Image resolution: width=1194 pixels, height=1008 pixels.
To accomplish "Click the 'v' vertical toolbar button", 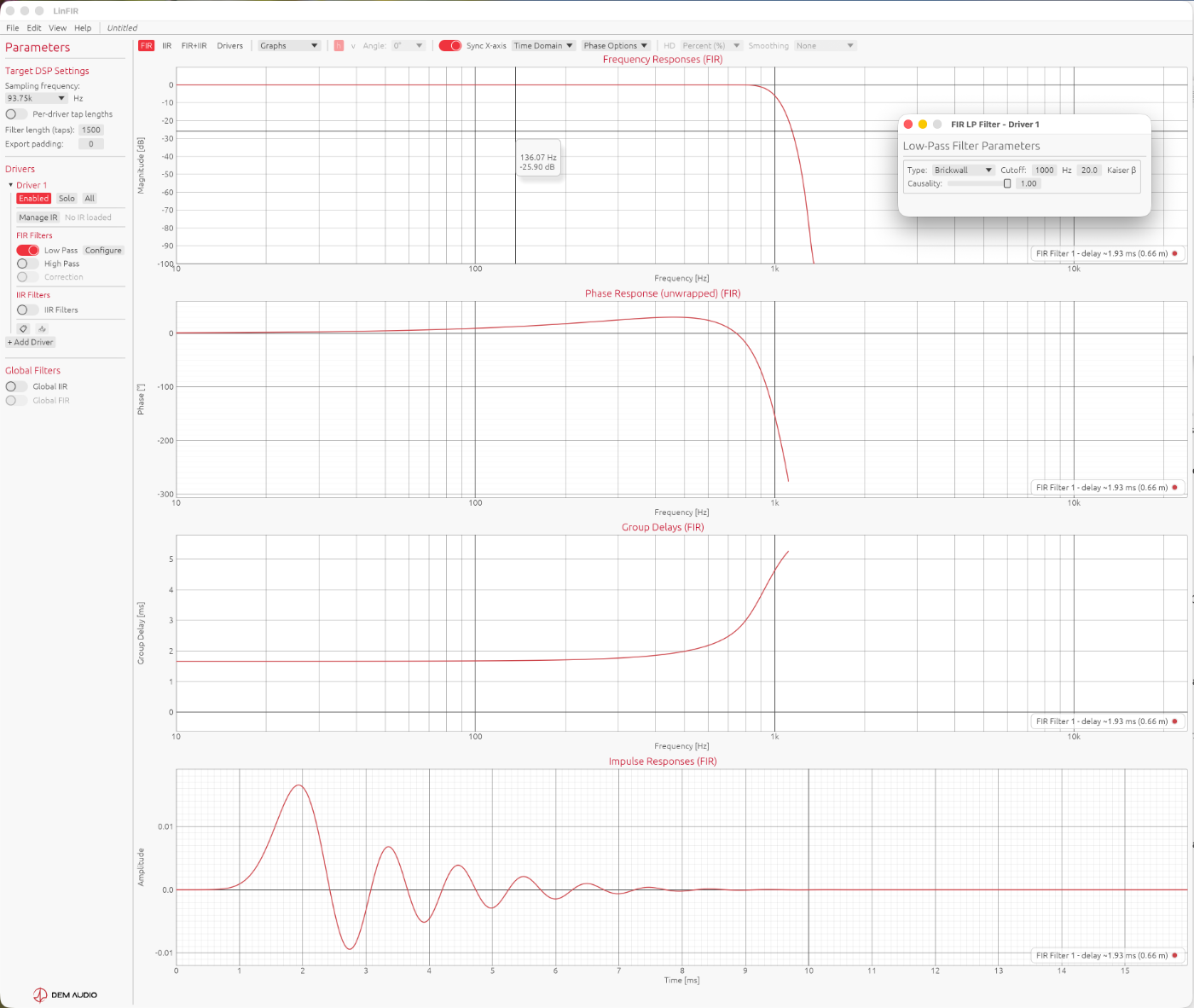I will point(353,46).
